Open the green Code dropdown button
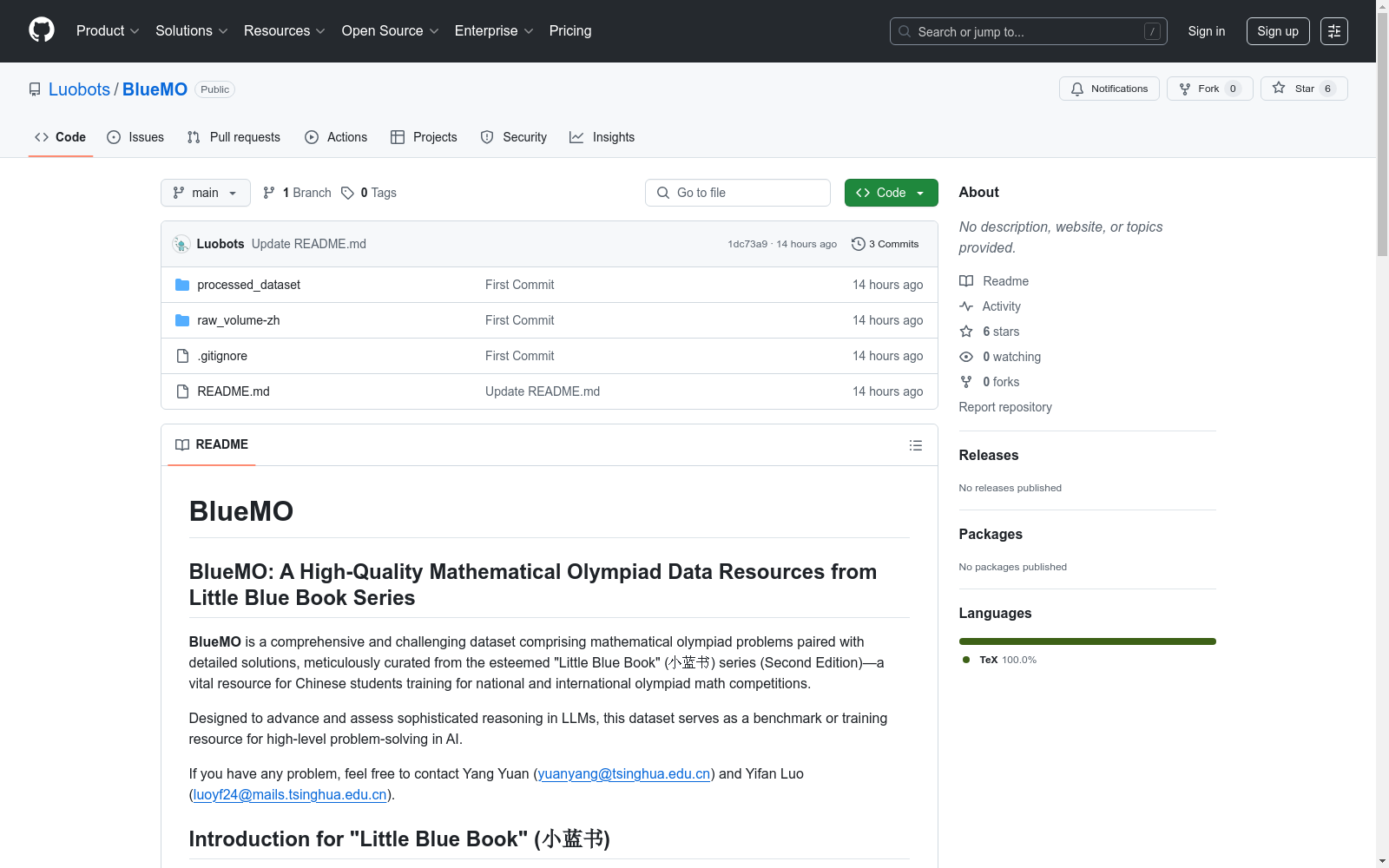This screenshot has width=1389, height=868. click(891, 193)
